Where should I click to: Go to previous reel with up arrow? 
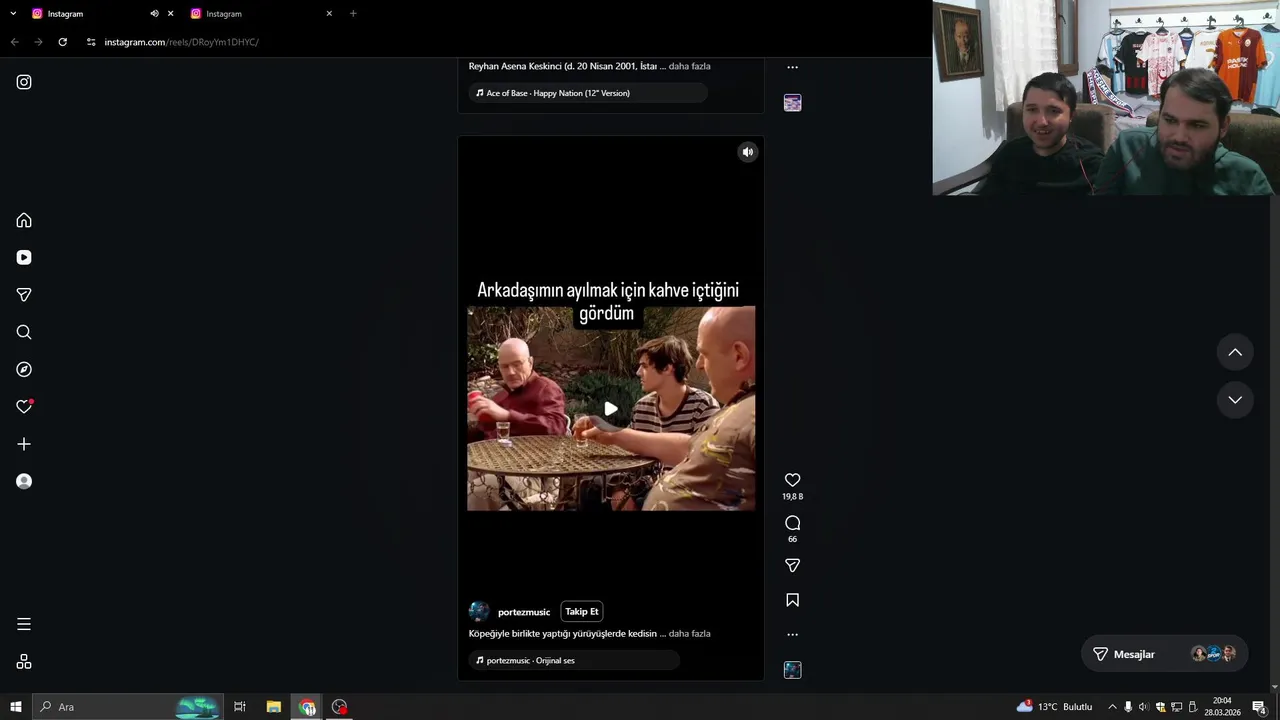click(x=1235, y=352)
